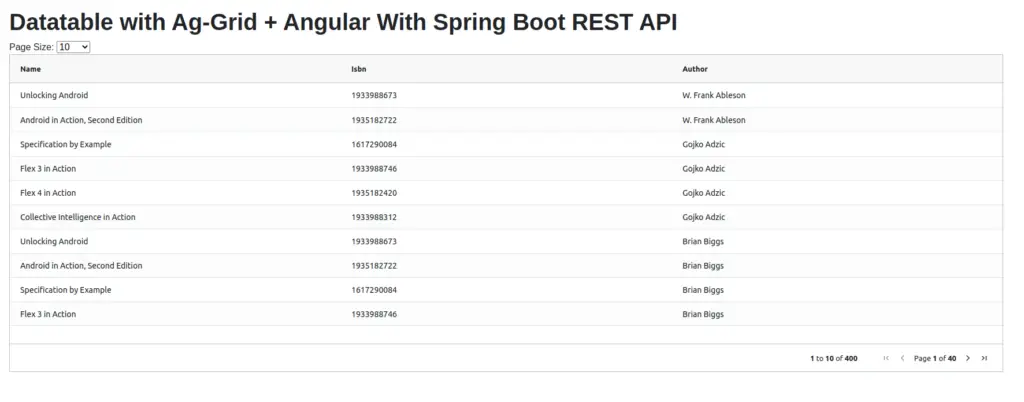Click the 1 to 10 of 400 summary
This screenshot has height=402, width=1024.
[x=834, y=358]
